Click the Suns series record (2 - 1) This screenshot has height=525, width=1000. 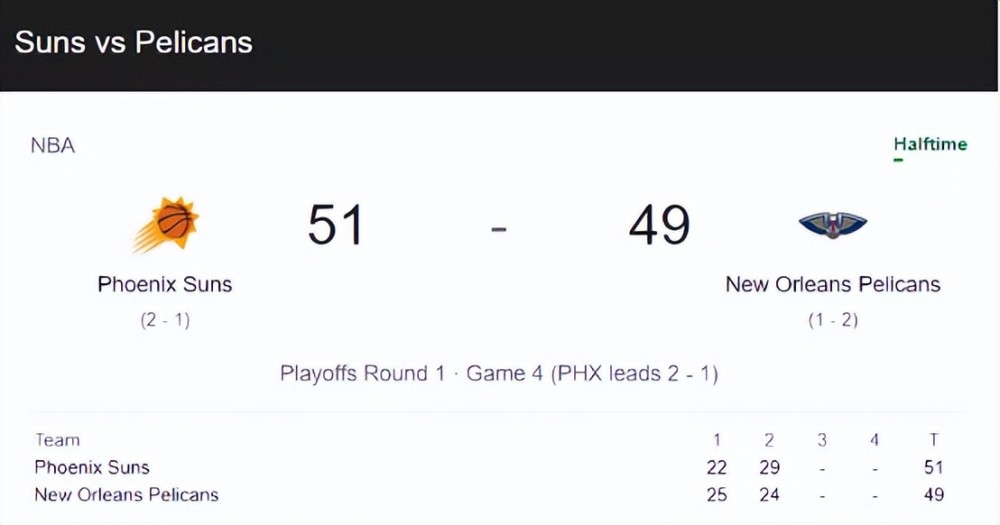[165, 320]
